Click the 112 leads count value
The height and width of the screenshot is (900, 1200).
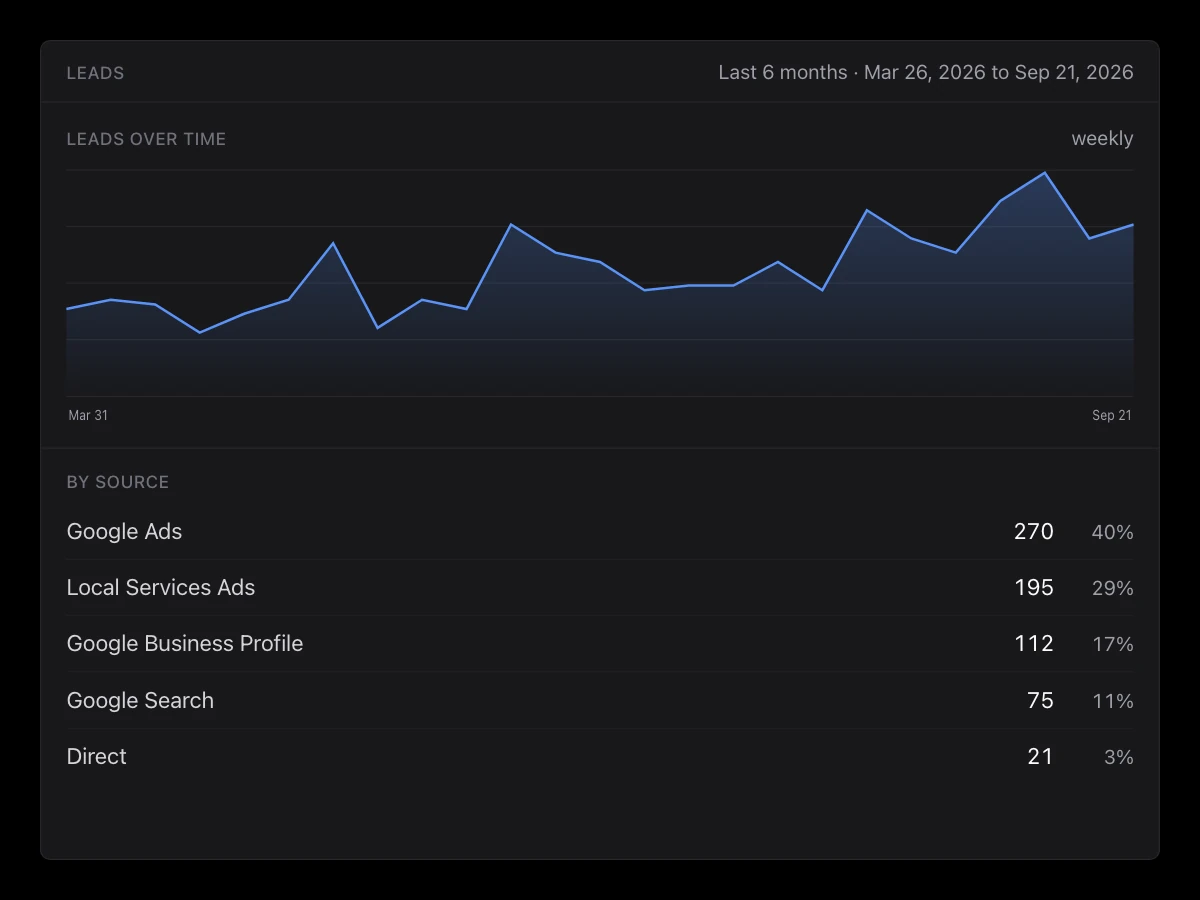coord(1034,644)
